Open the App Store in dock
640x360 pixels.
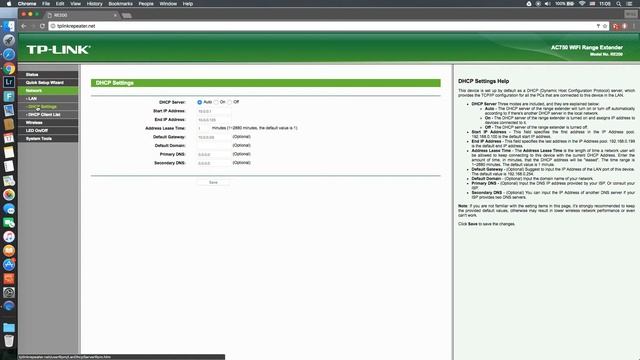pyautogui.click(x=9, y=264)
